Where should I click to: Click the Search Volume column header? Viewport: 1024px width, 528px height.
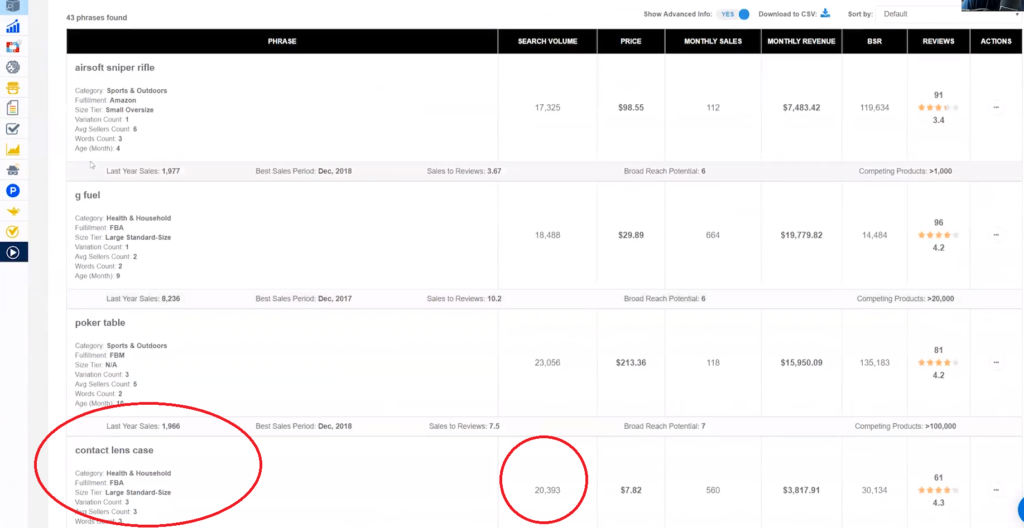pyautogui.click(x=546, y=41)
